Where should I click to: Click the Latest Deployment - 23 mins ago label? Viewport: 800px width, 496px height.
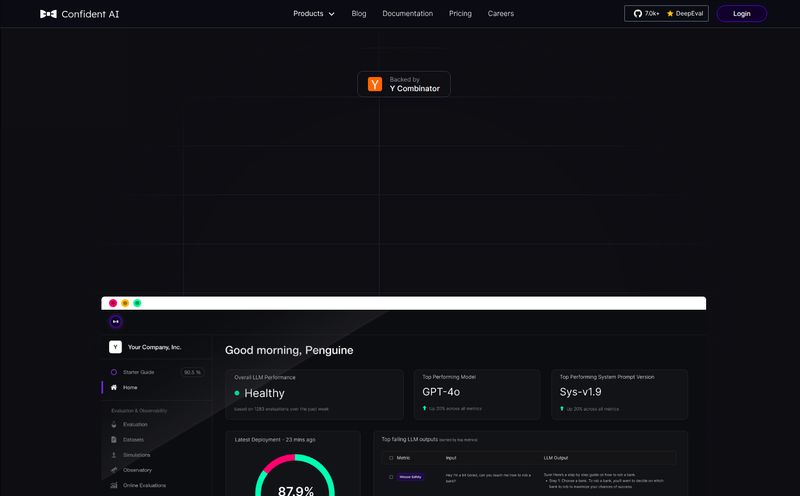tap(275, 440)
